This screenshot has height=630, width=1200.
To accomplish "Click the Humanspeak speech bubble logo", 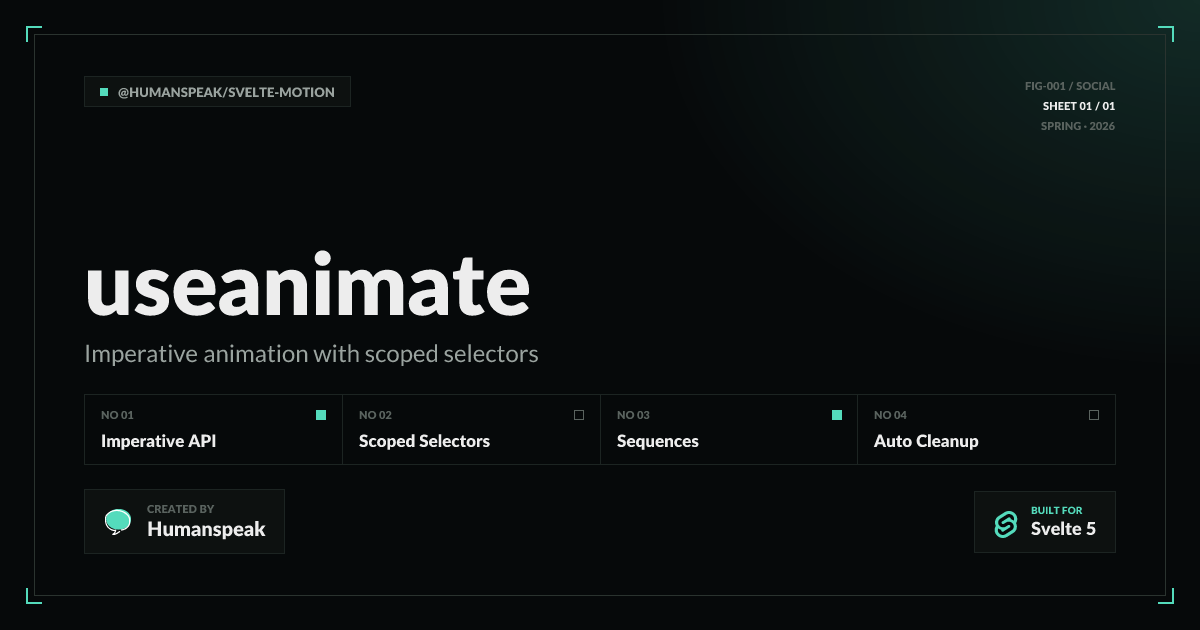I will tap(118, 522).
